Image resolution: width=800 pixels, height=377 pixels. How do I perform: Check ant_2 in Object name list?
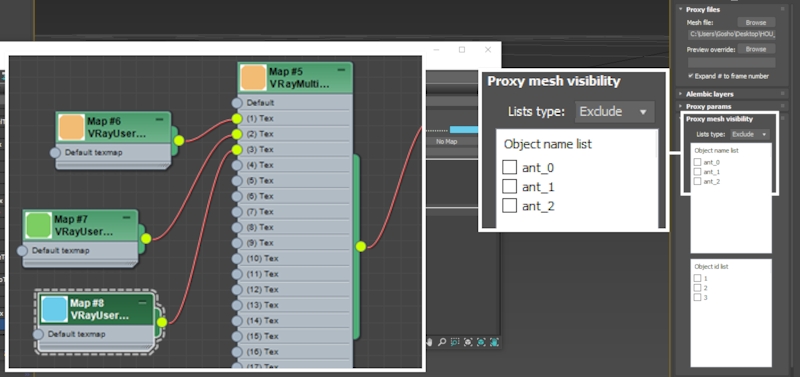[697, 181]
